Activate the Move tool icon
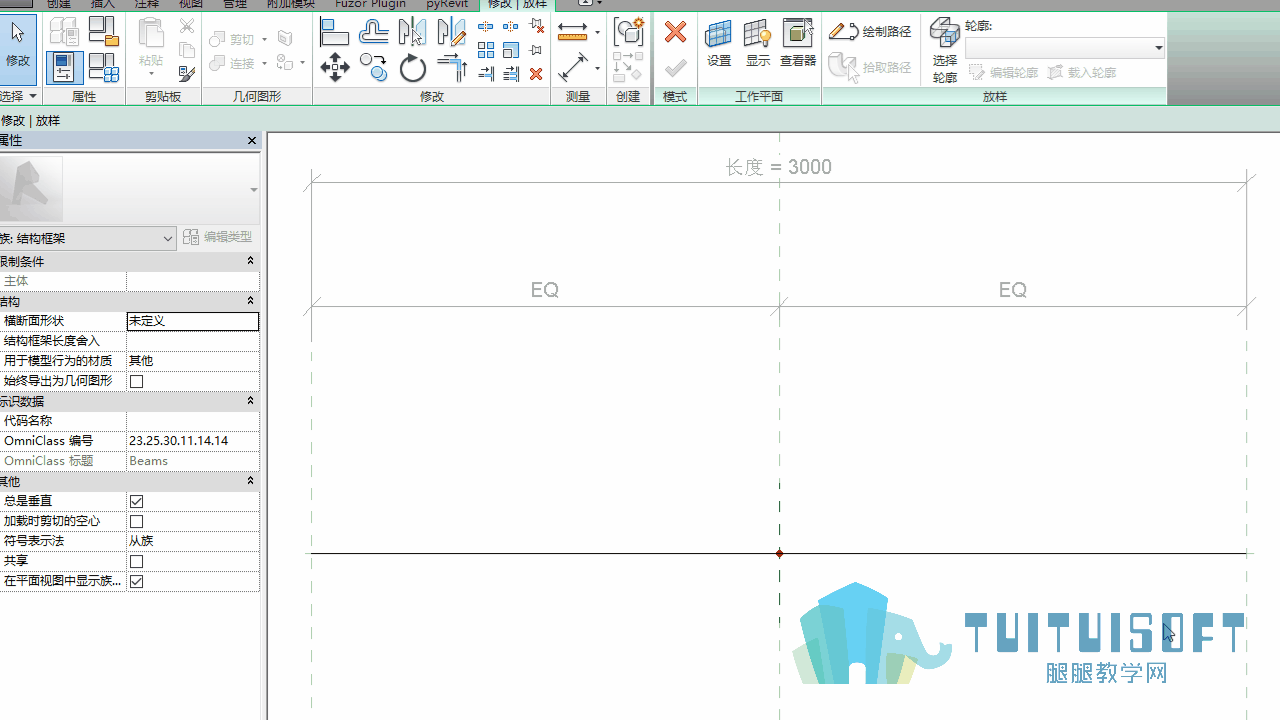 334,68
